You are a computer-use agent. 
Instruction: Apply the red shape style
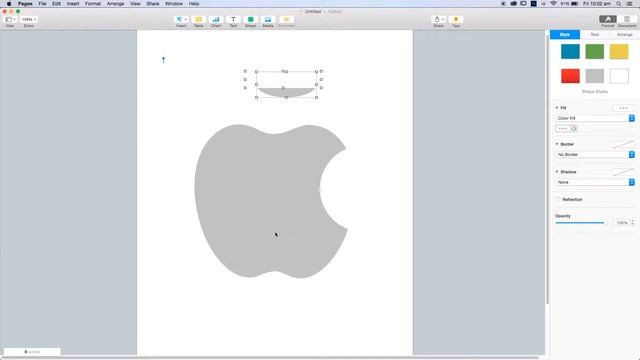[x=570, y=76]
